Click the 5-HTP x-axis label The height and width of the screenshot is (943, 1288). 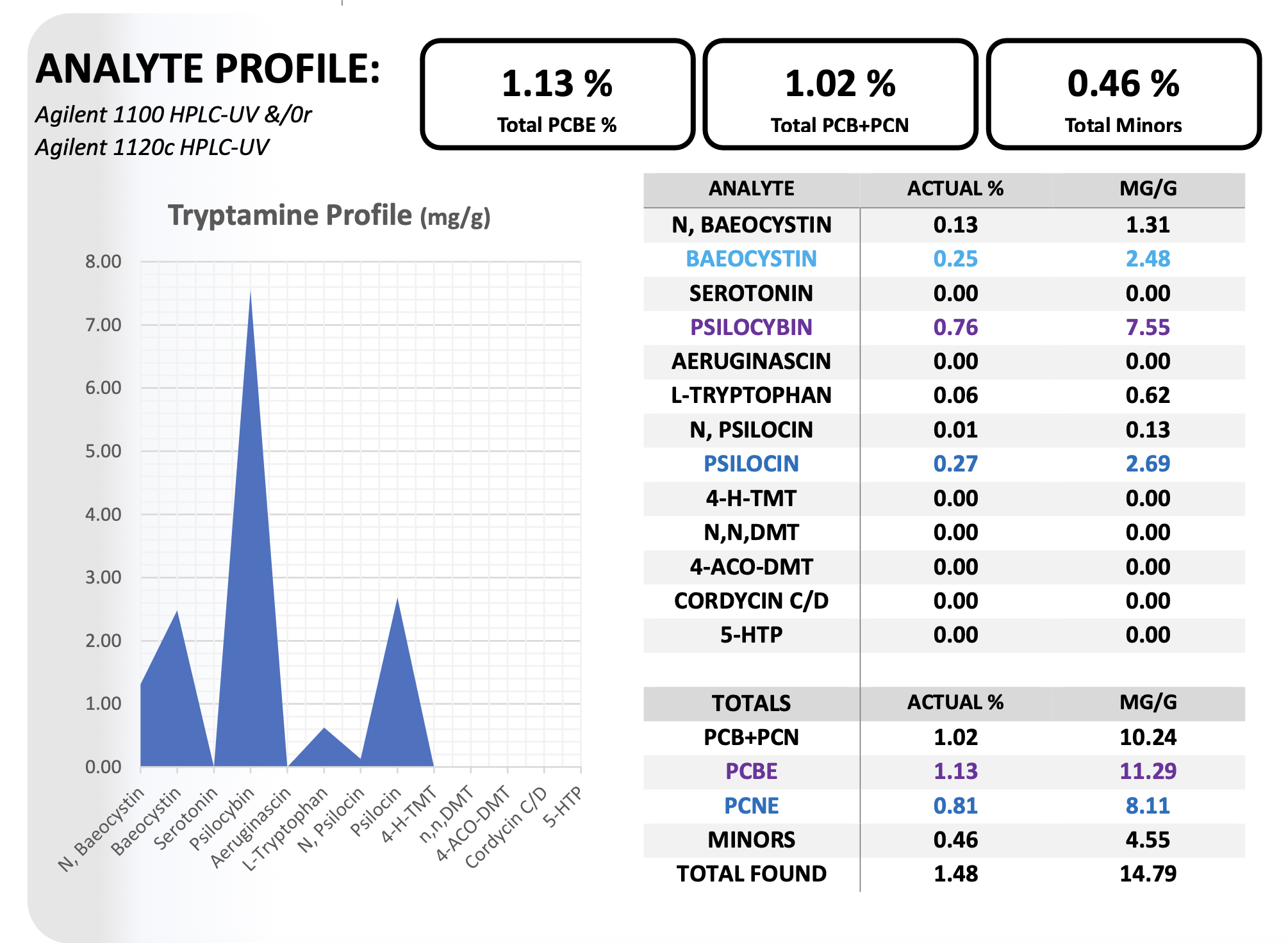tap(563, 807)
